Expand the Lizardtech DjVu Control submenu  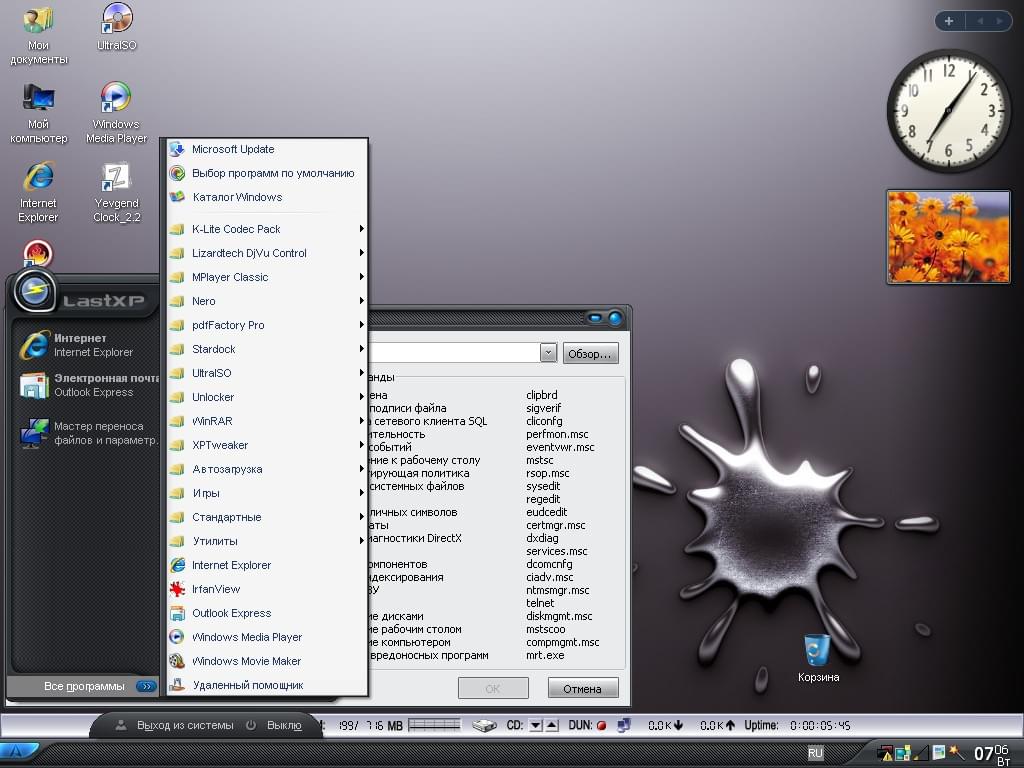(x=267, y=253)
